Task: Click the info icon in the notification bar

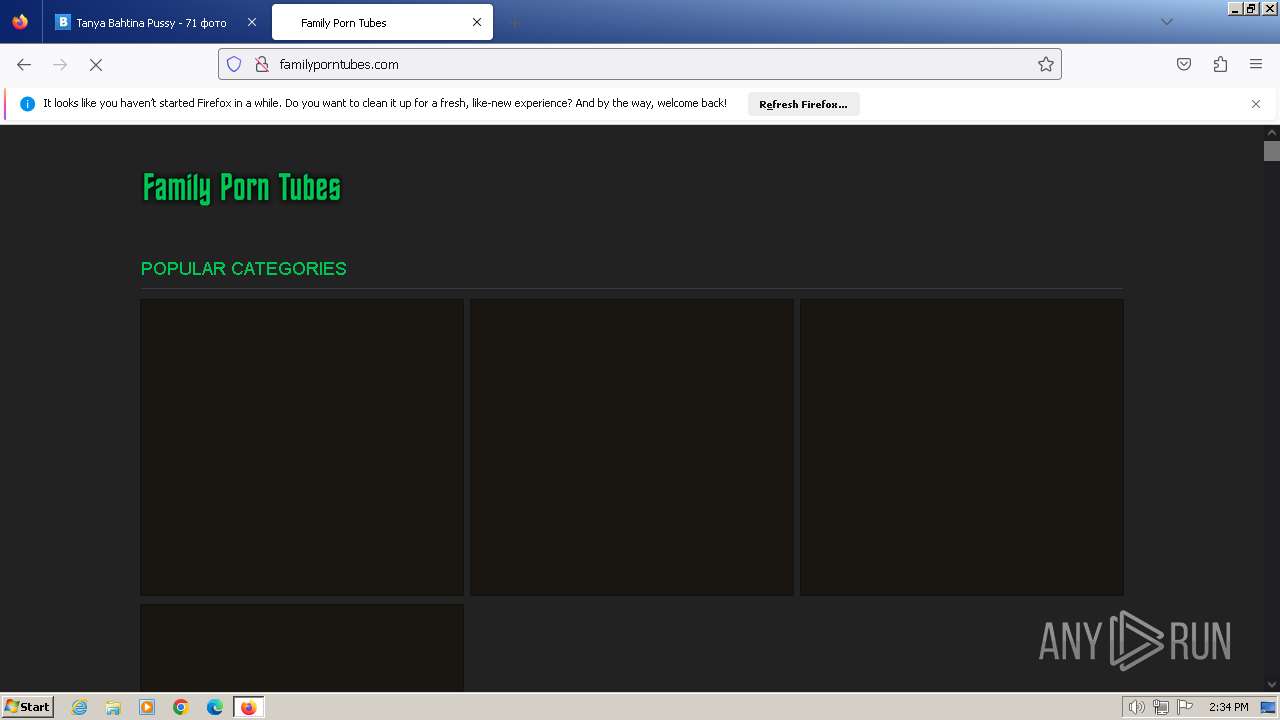Action: pos(27,104)
